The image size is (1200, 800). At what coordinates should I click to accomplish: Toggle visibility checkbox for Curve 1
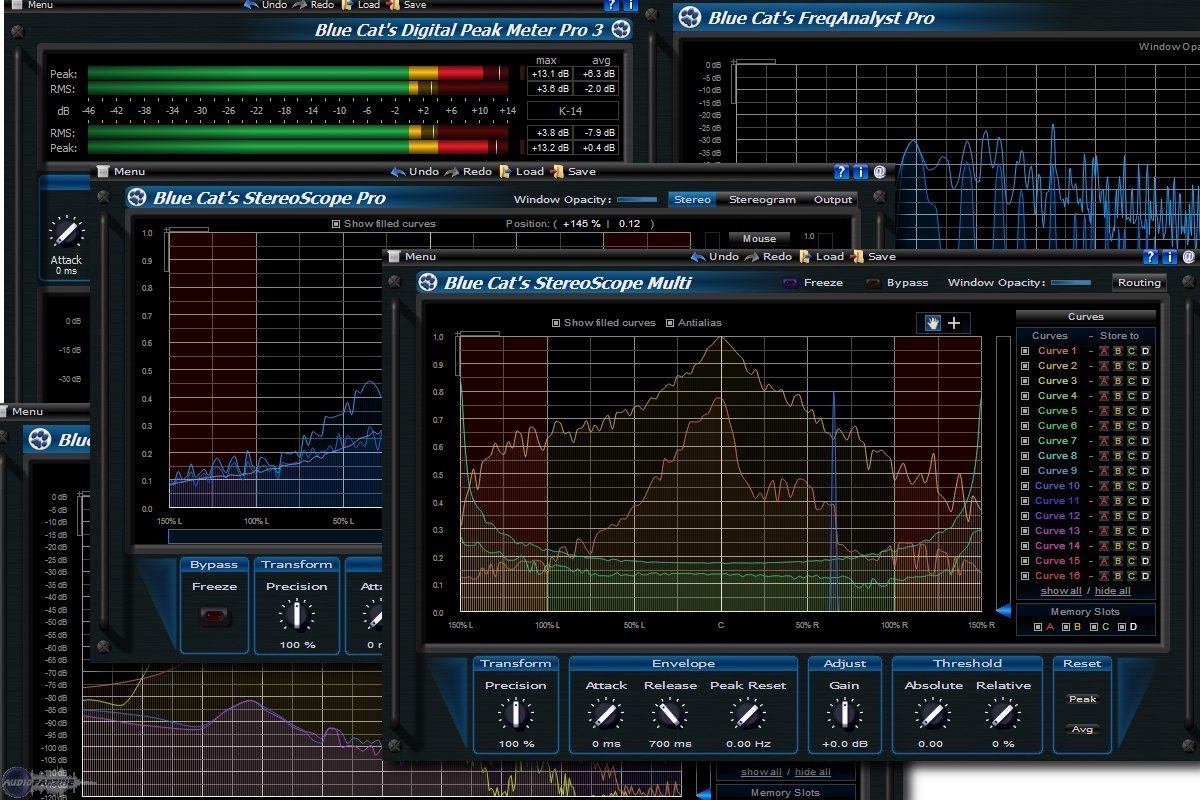pyautogui.click(x=1025, y=351)
